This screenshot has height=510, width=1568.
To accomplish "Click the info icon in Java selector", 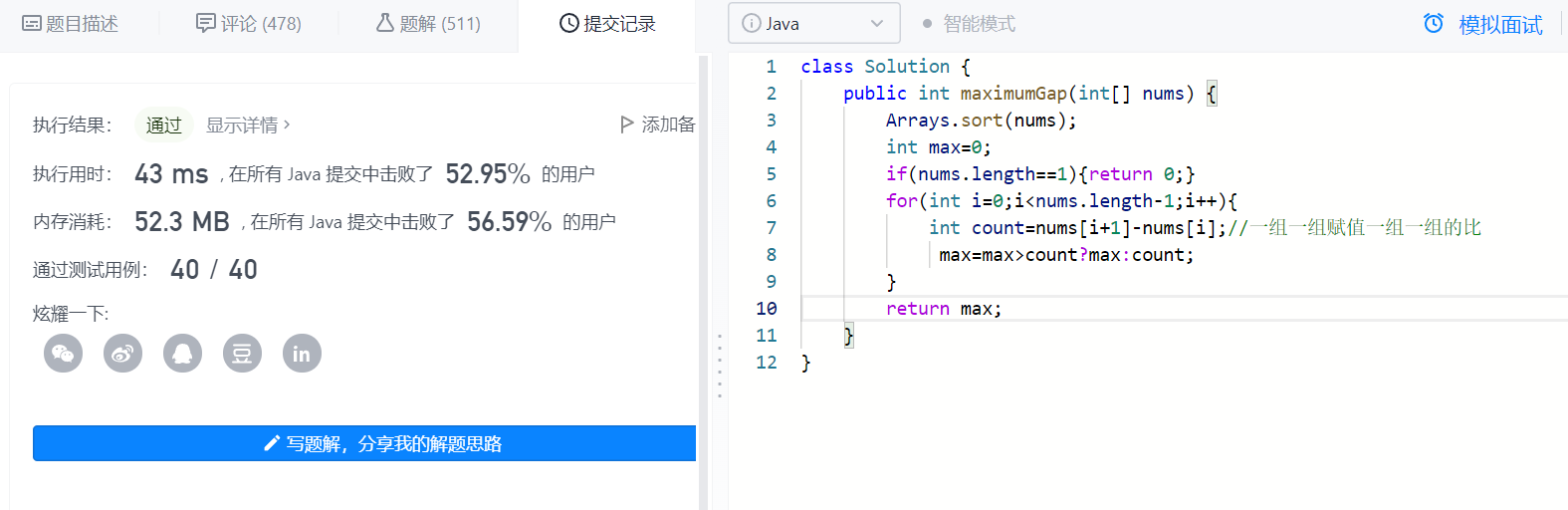I will (x=752, y=23).
